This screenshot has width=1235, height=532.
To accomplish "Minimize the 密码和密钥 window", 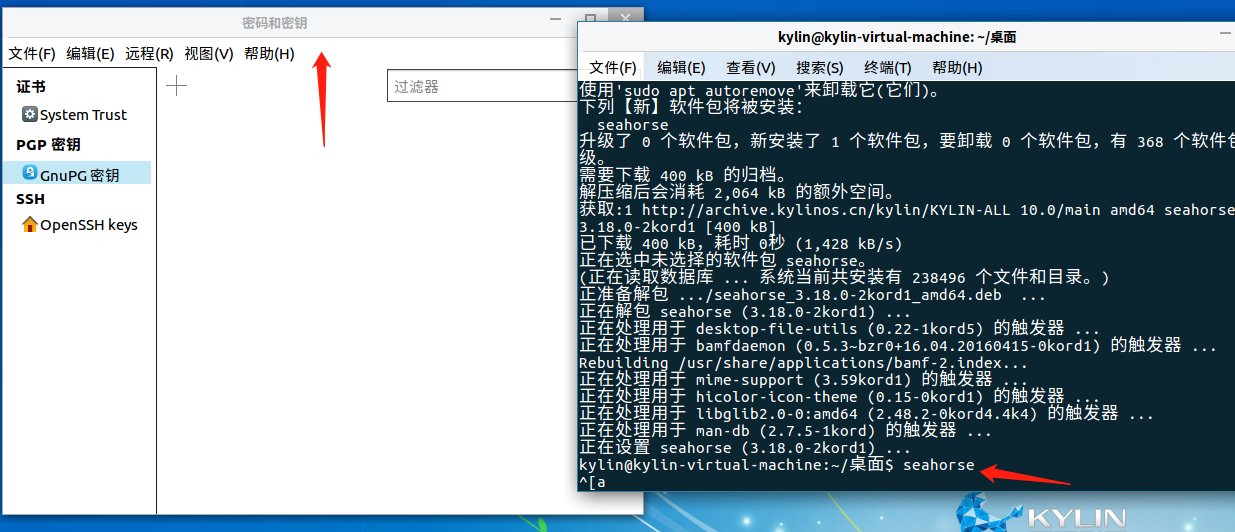I will (555, 18).
